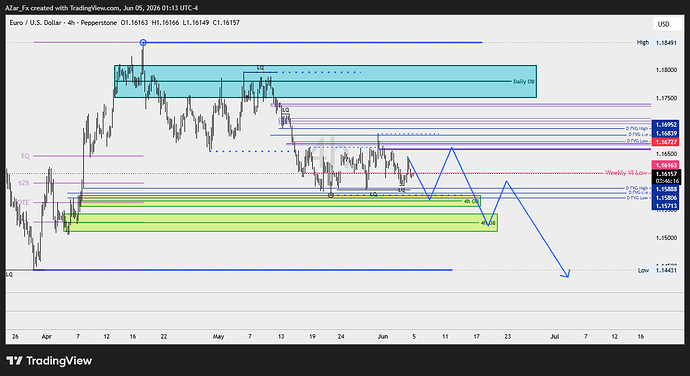Click the 5 date on time axis
The height and width of the screenshot is (376, 690).
[414, 336]
